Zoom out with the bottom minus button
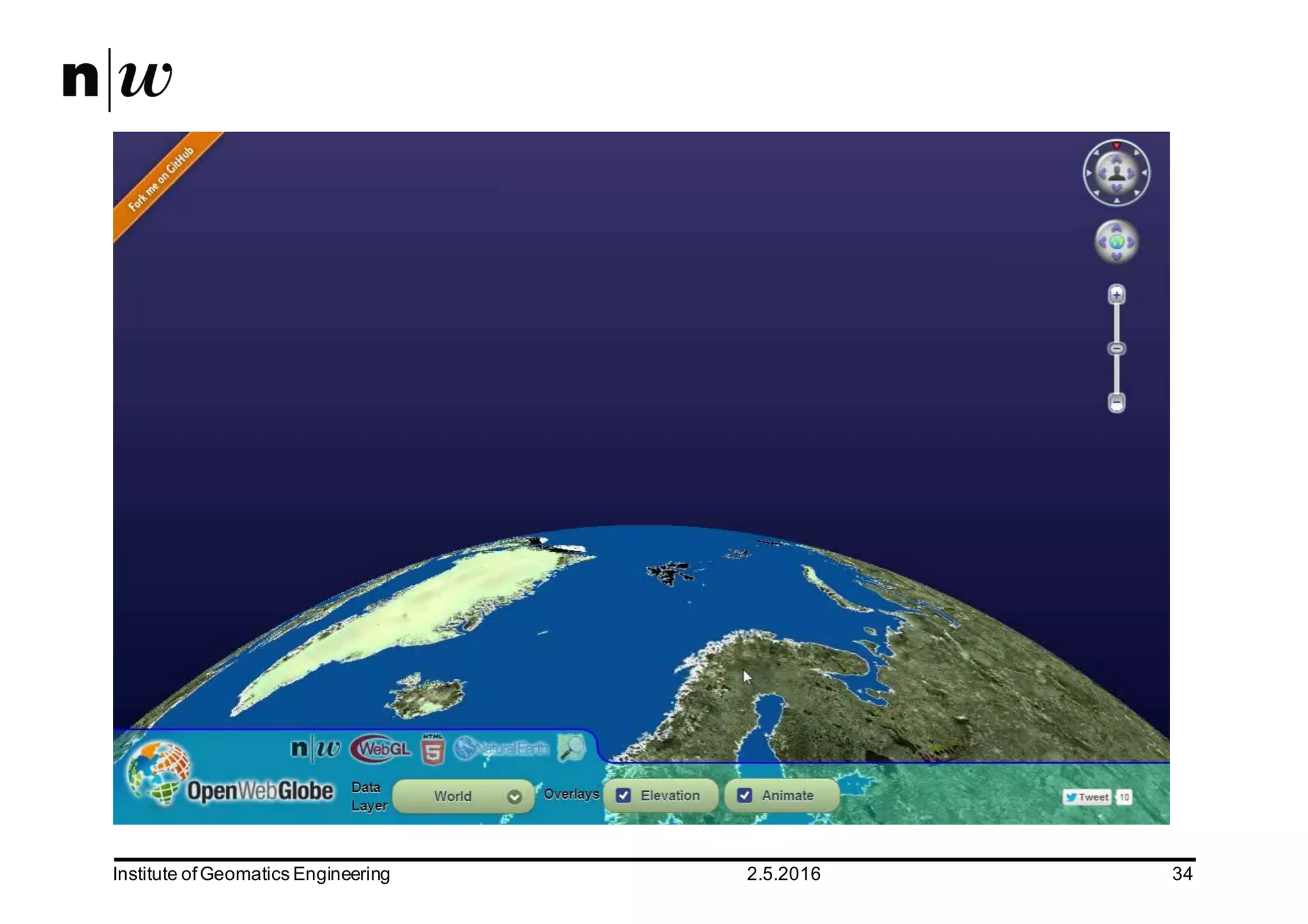The width and height of the screenshot is (1308, 924). [1116, 403]
